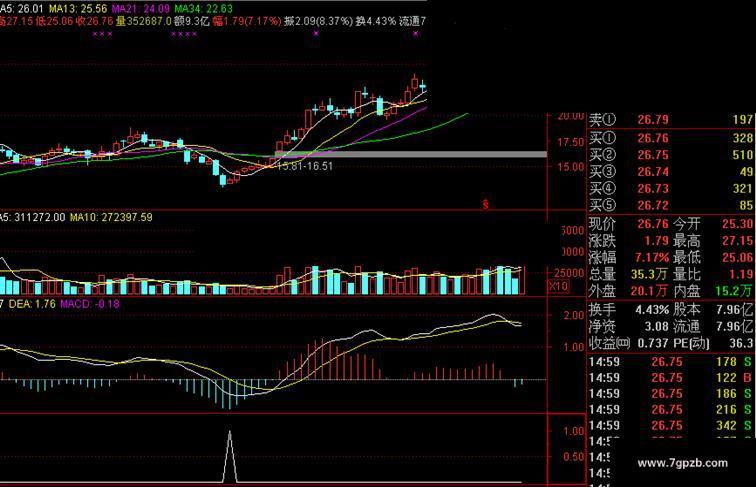
Task: Click the 15.81-16.51 price range annotation
Action: click(x=305, y=166)
